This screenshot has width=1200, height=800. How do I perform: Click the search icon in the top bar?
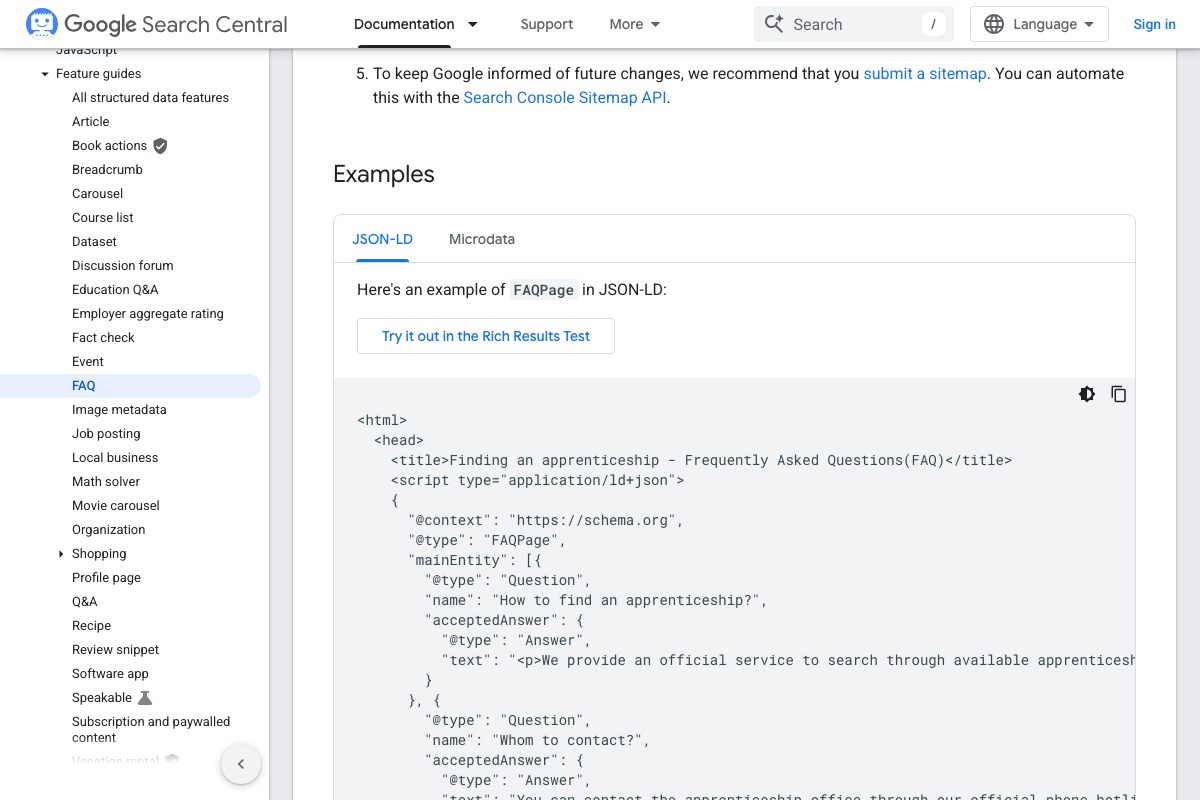coord(773,23)
